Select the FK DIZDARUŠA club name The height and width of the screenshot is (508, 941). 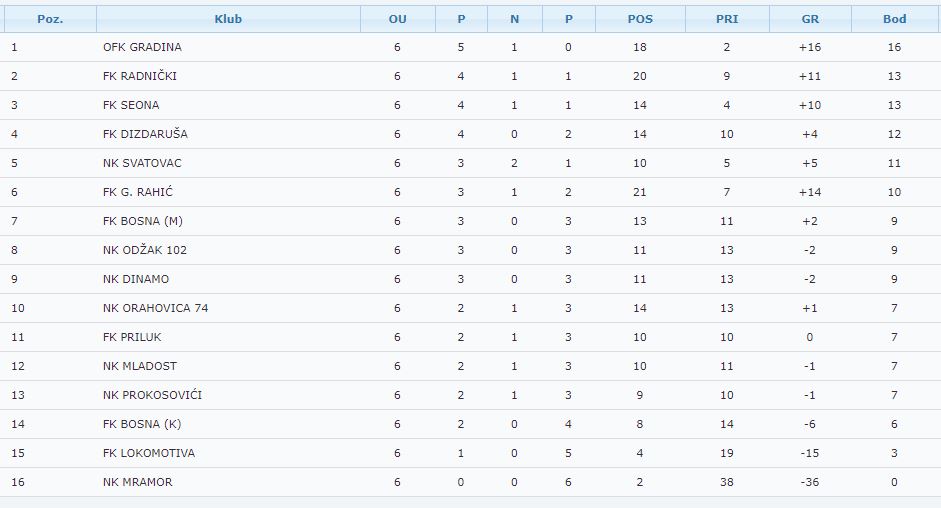[145, 134]
